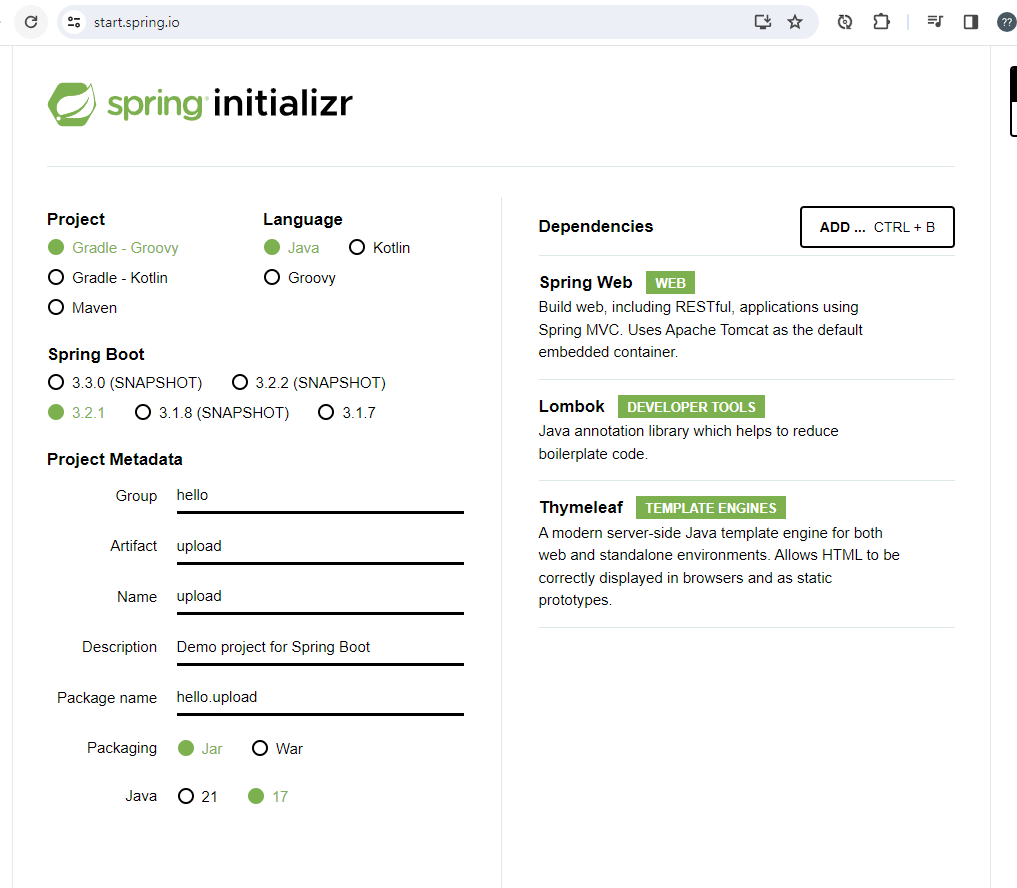Choose Java as the language
1017x888 pixels.
(x=291, y=248)
